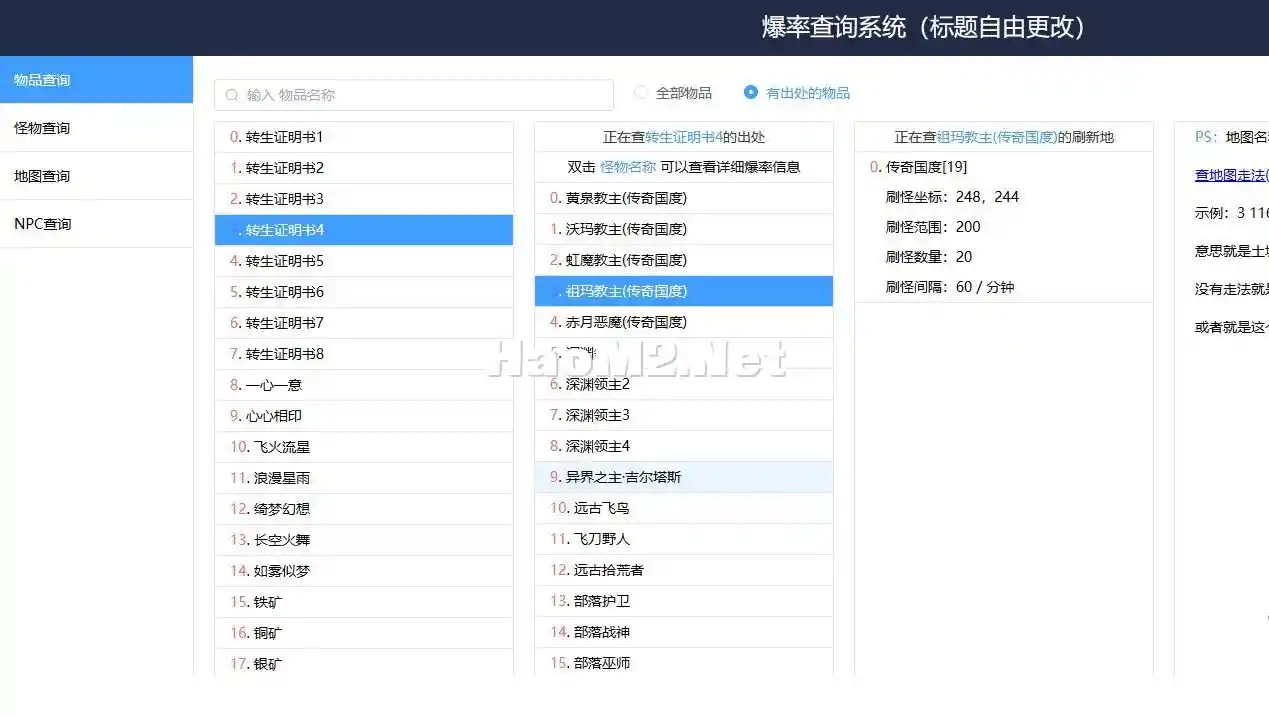
Task: Open the 物品查询 sidebar tab
Action: (96, 80)
